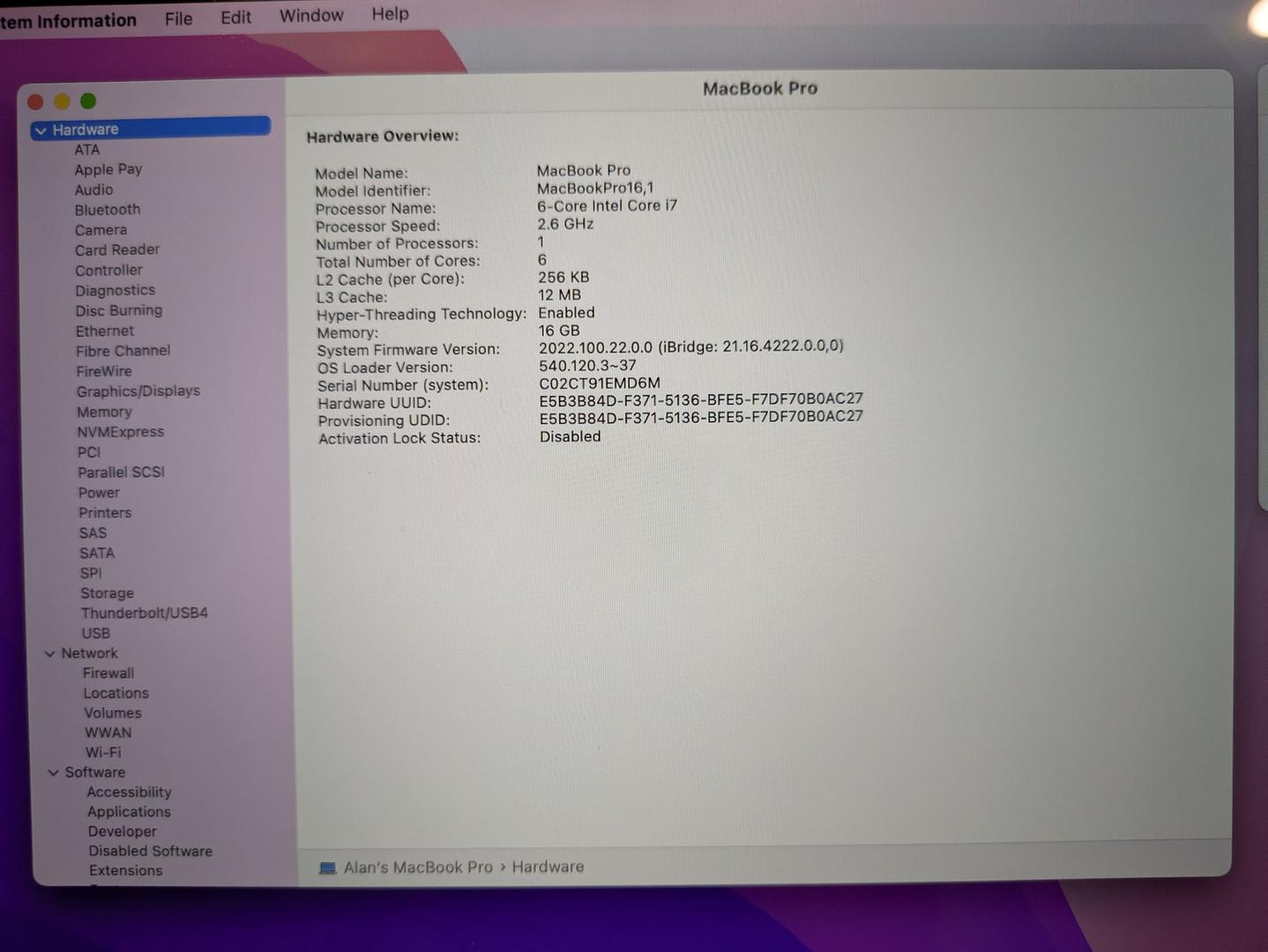Open the Window menu

(x=311, y=15)
